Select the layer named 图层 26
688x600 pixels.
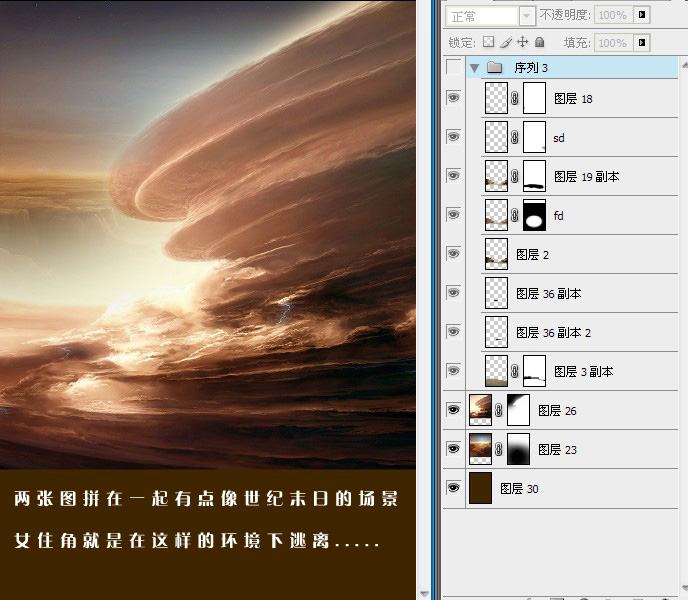pos(557,411)
